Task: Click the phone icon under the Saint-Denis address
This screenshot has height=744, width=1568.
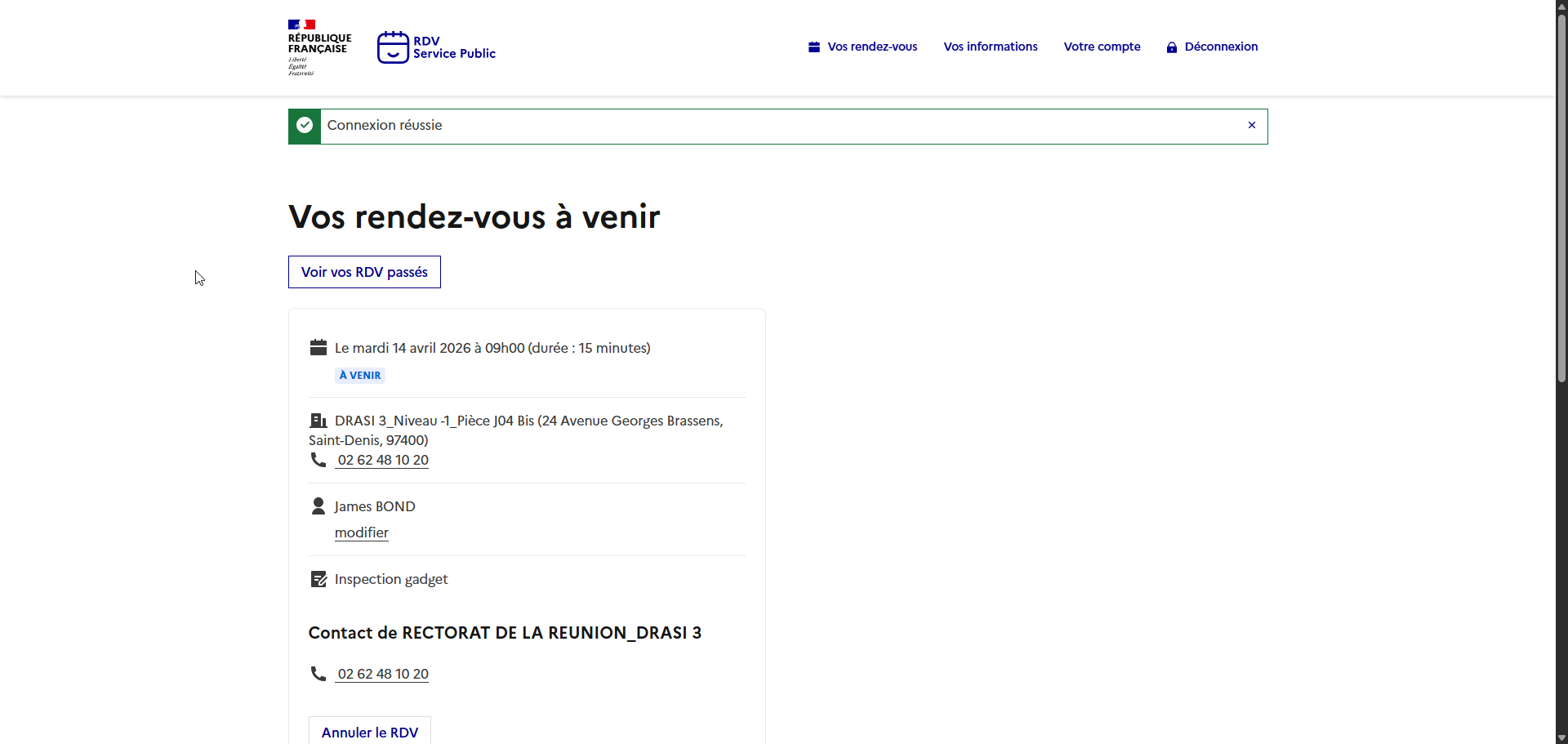Action: coord(318,460)
